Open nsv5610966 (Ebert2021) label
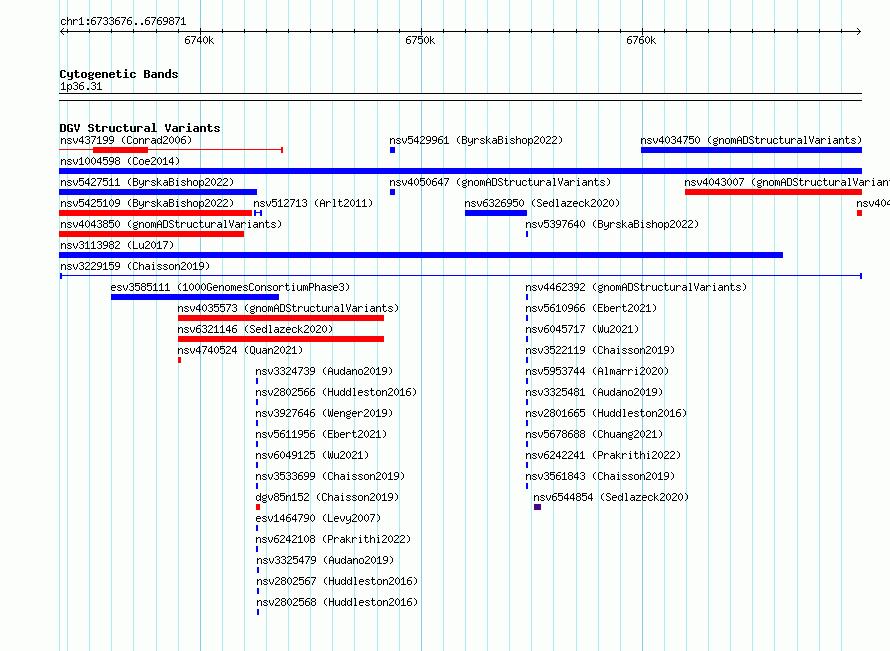The image size is (890, 651). tap(591, 308)
